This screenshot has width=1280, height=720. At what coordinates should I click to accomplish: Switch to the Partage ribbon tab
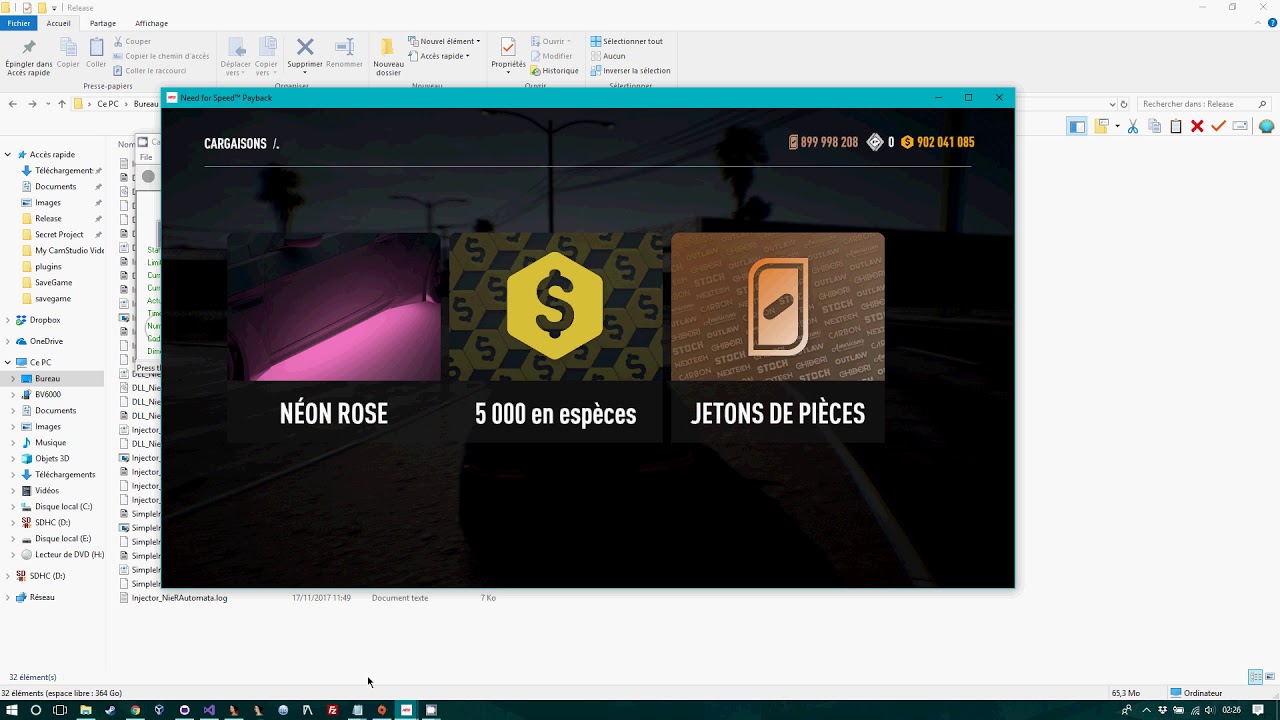(x=103, y=23)
